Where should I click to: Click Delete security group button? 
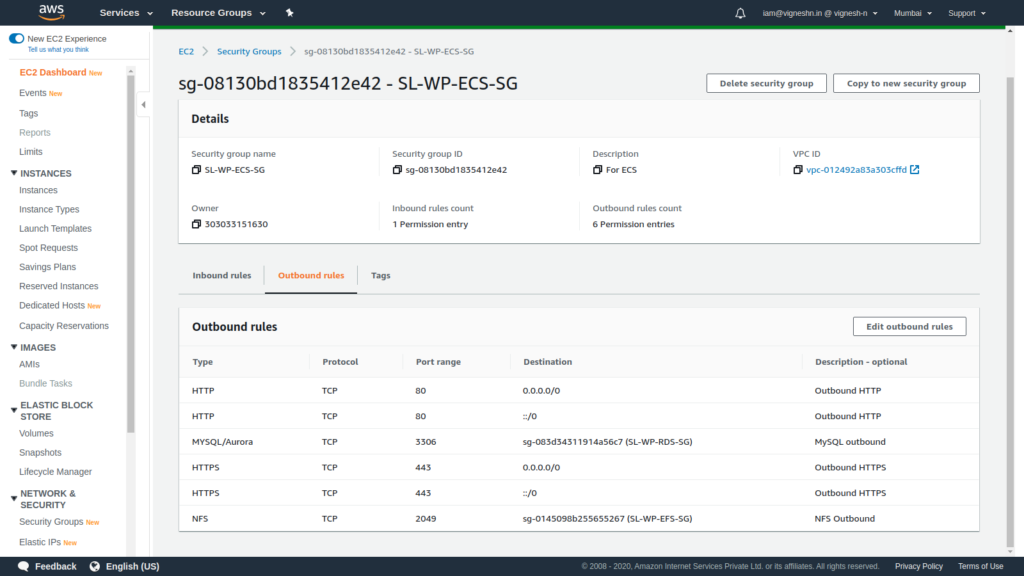tap(766, 84)
